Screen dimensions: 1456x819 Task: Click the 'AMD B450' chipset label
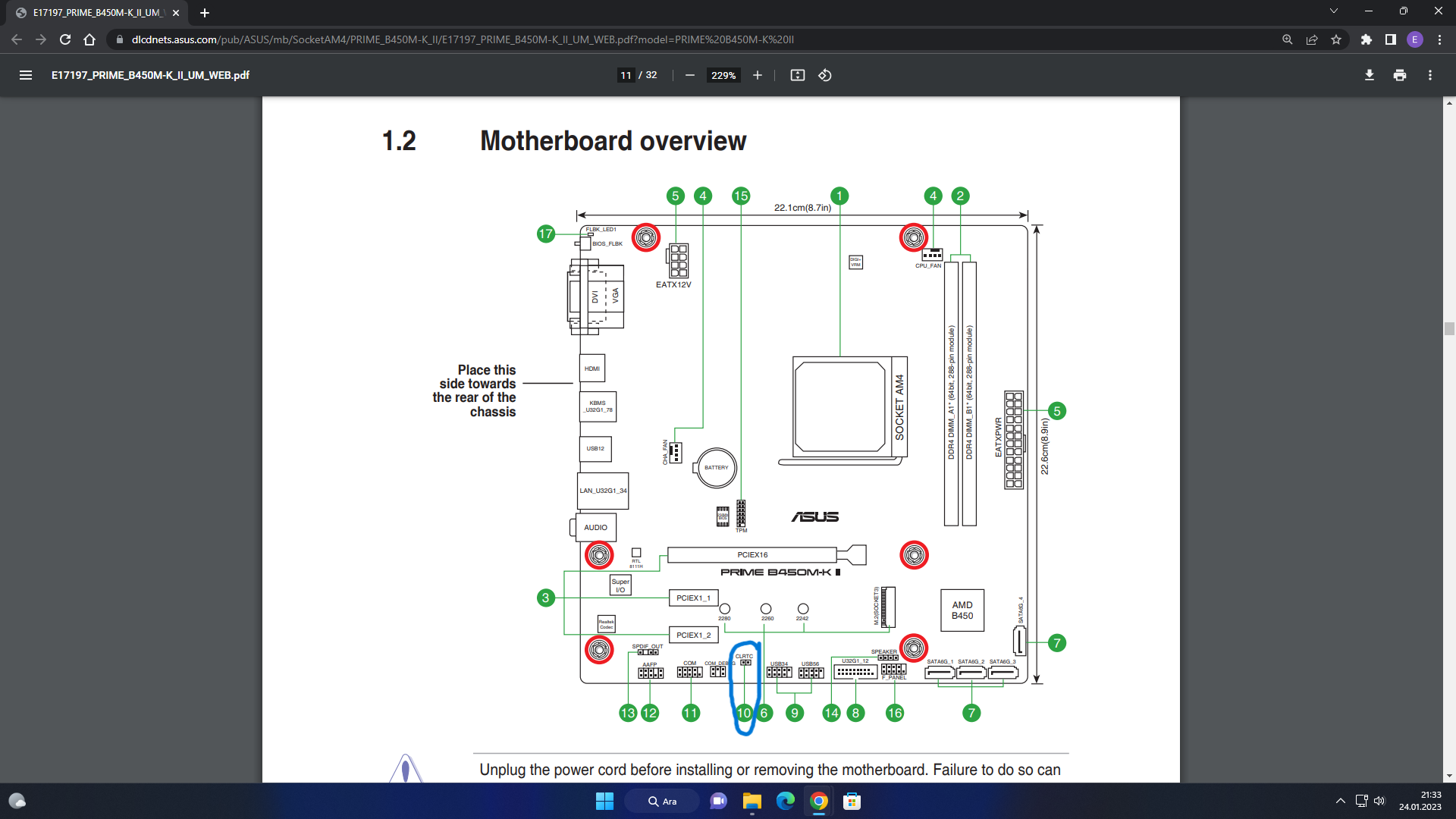962,610
